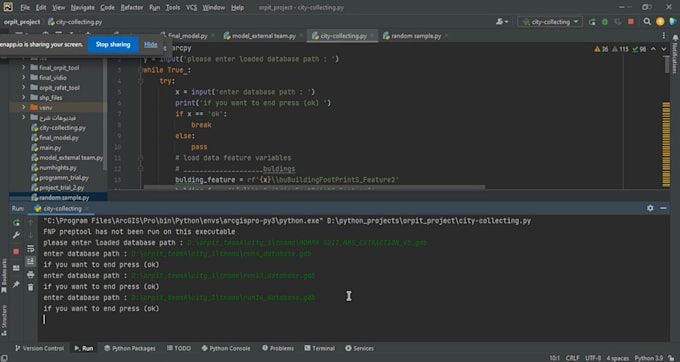Open the Problems tool window
680x362 pixels.
coord(278,348)
